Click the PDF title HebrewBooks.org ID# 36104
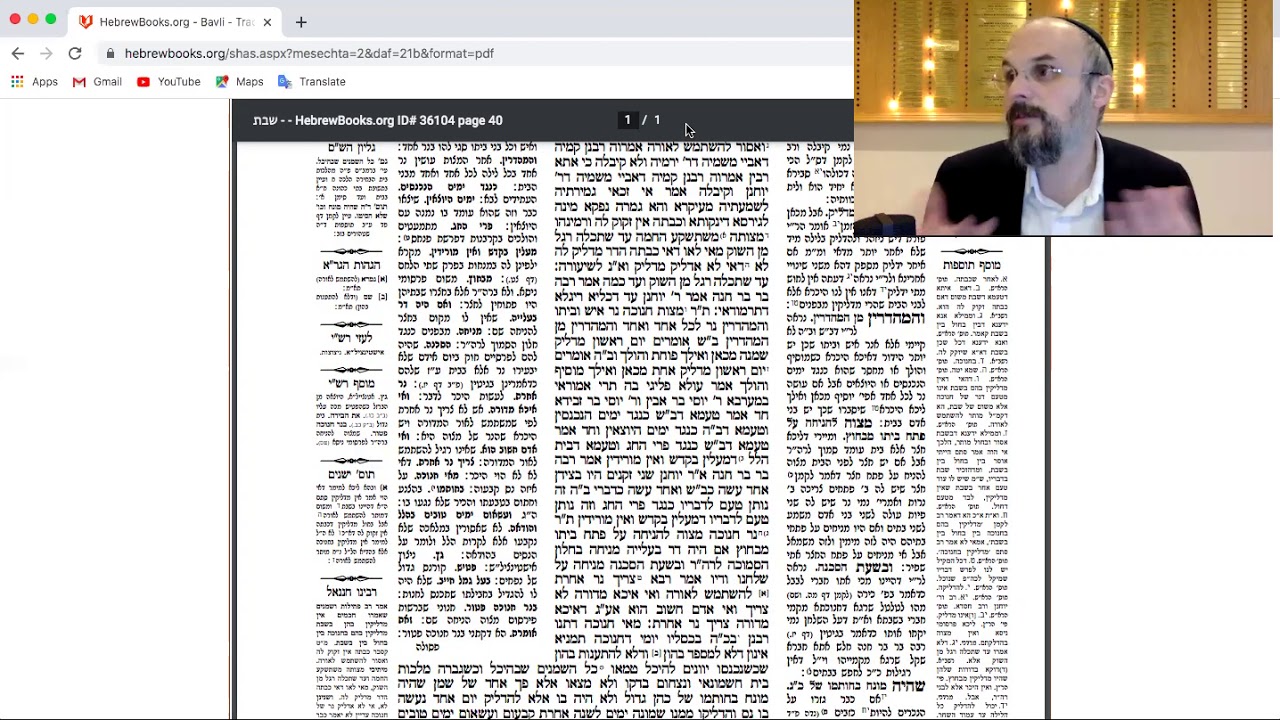Viewport: 1280px width, 720px height. tap(378, 120)
